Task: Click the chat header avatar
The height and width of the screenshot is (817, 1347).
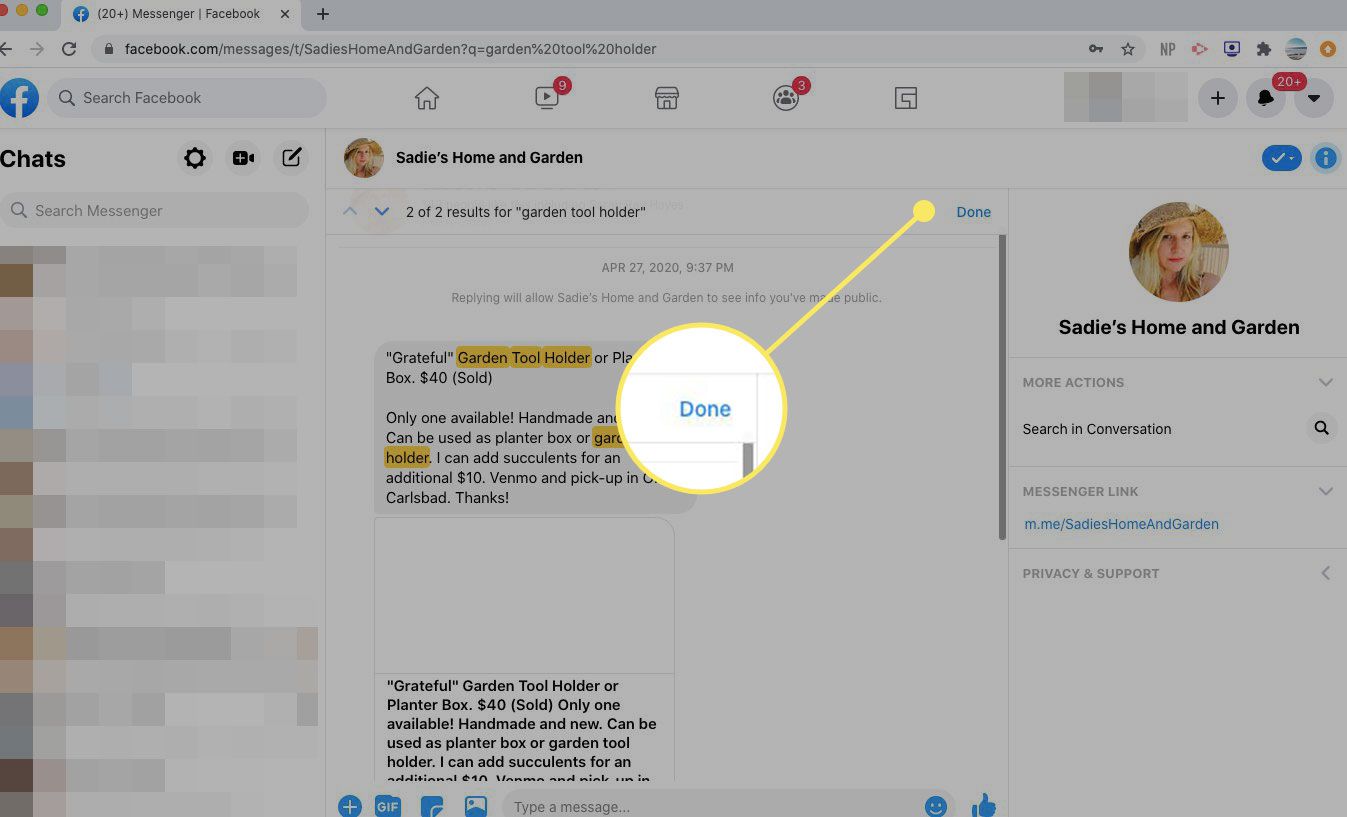Action: [364, 158]
